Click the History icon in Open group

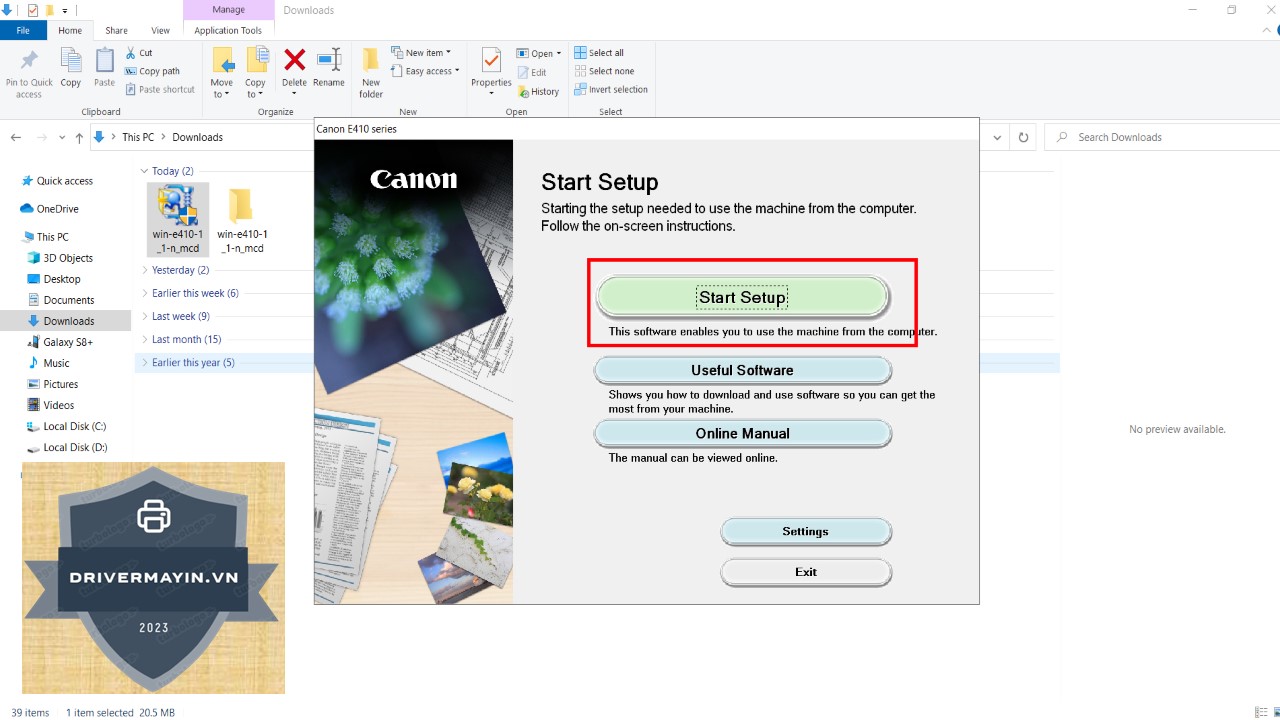pos(539,91)
